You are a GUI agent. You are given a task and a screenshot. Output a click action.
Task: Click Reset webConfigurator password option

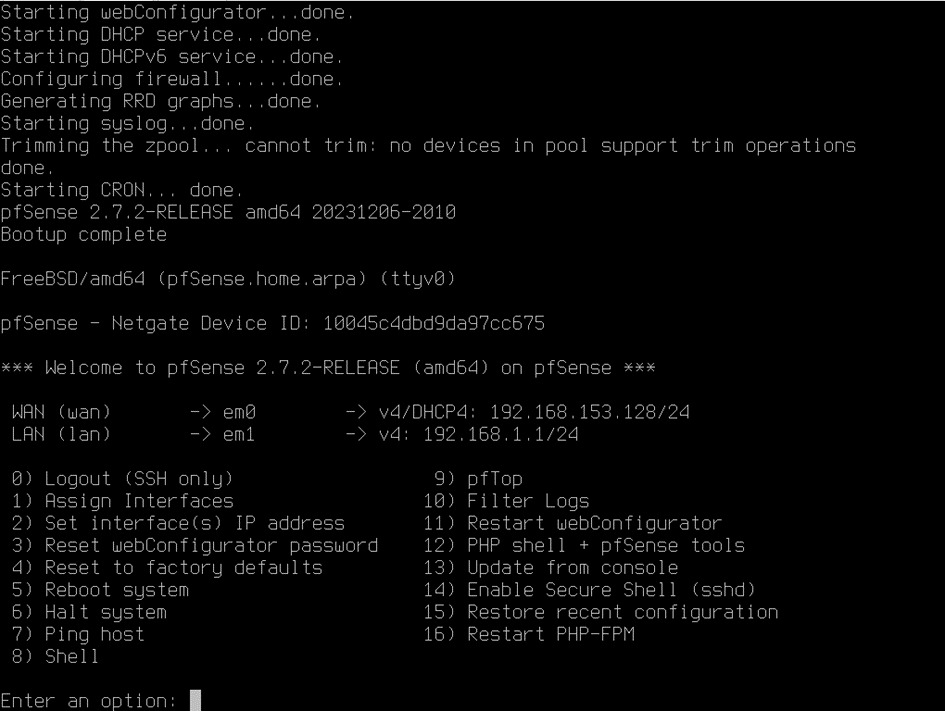point(195,545)
